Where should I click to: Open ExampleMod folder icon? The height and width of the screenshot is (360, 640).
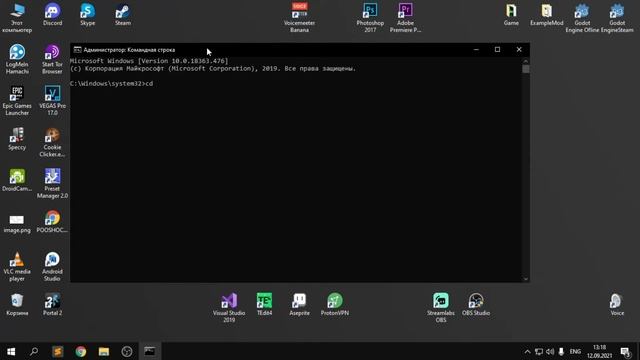click(x=547, y=15)
